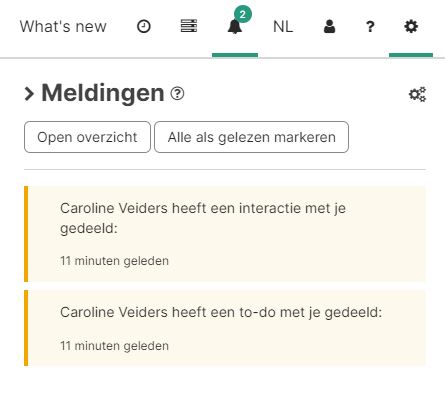Click timestamp of the to-do notification

[x=114, y=346]
